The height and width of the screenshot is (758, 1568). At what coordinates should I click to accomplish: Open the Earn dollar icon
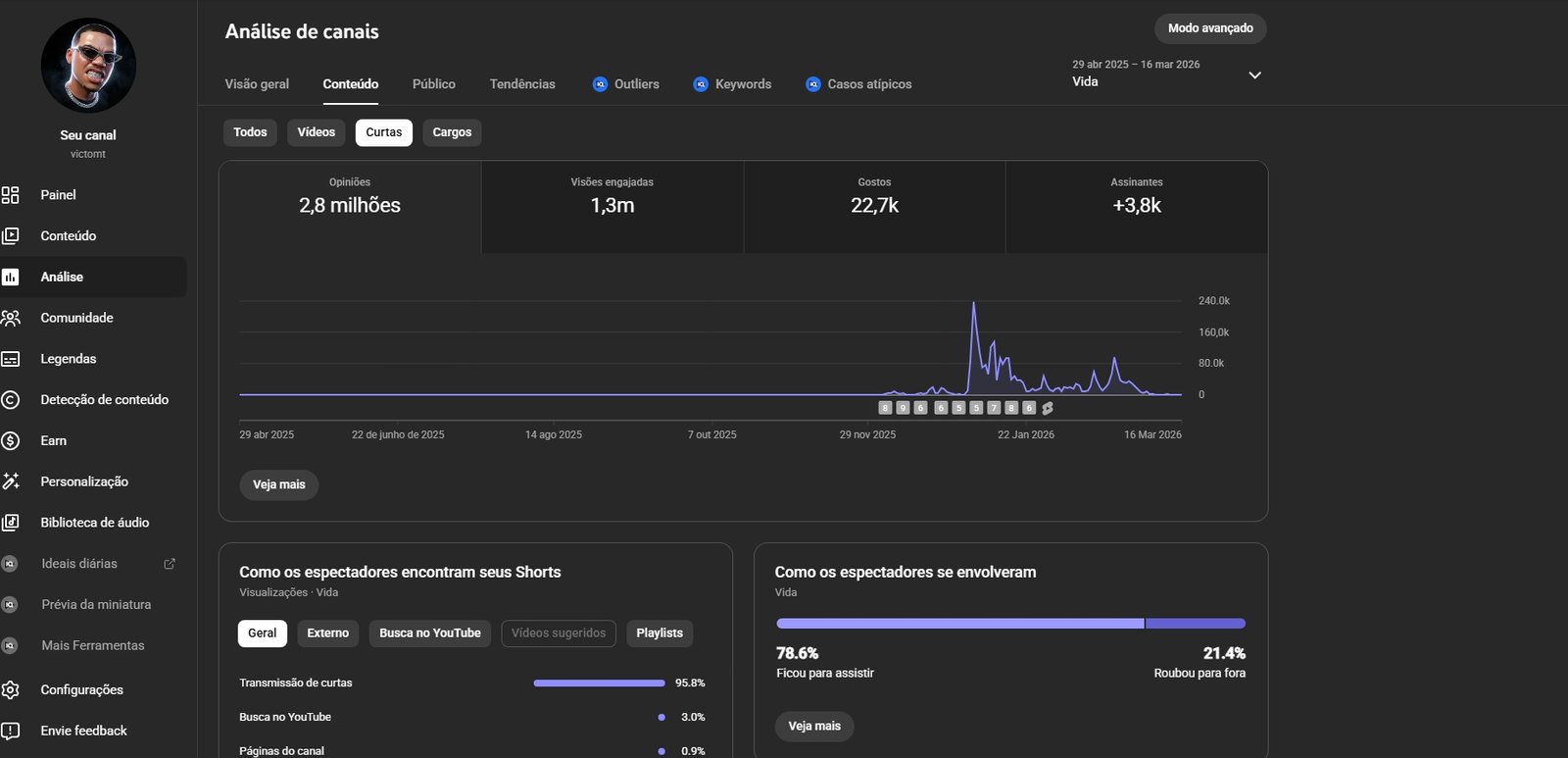(11, 441)
